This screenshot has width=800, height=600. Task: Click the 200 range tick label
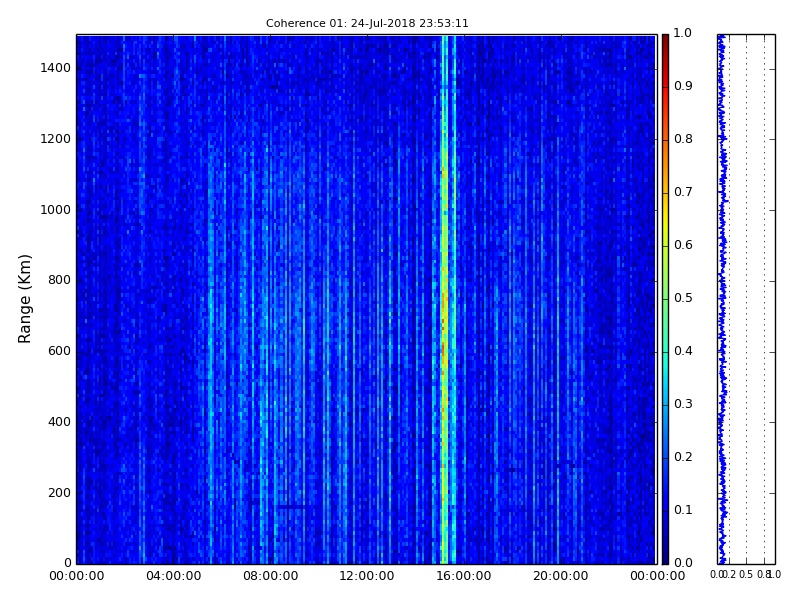click(59, 493)
